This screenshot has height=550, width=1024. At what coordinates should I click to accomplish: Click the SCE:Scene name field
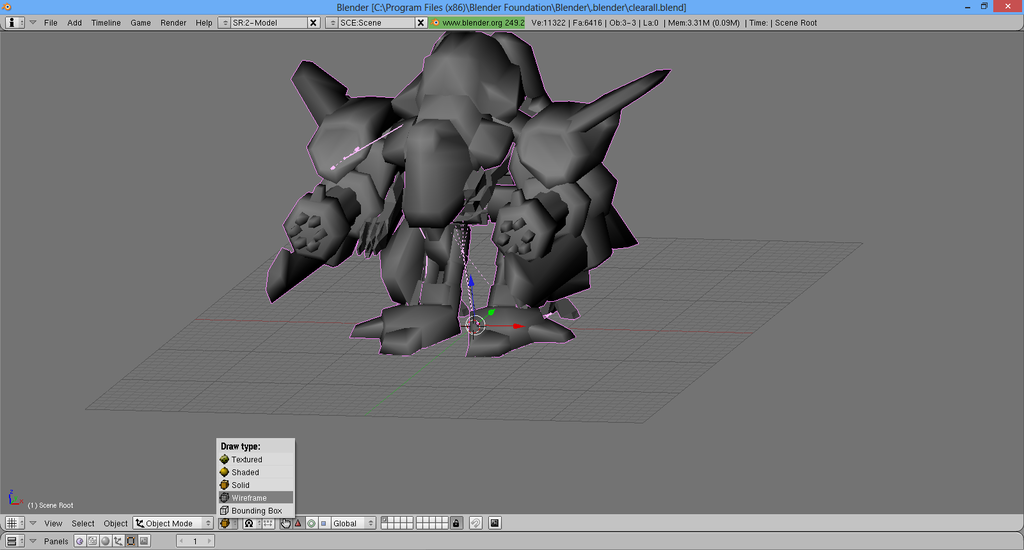tap(376, 23)
